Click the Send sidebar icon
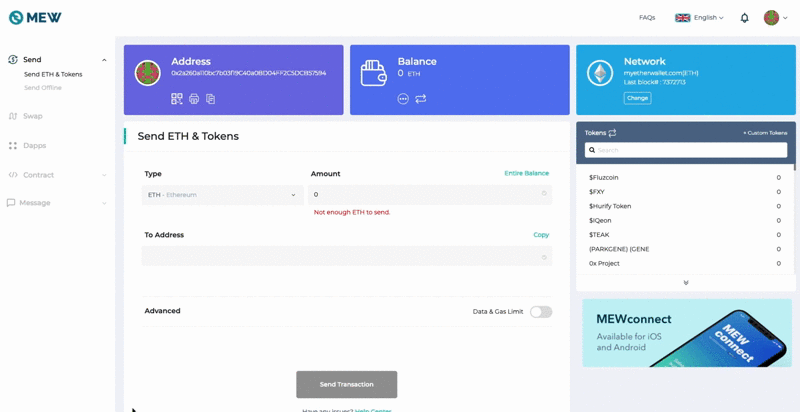 click(13, 60)
